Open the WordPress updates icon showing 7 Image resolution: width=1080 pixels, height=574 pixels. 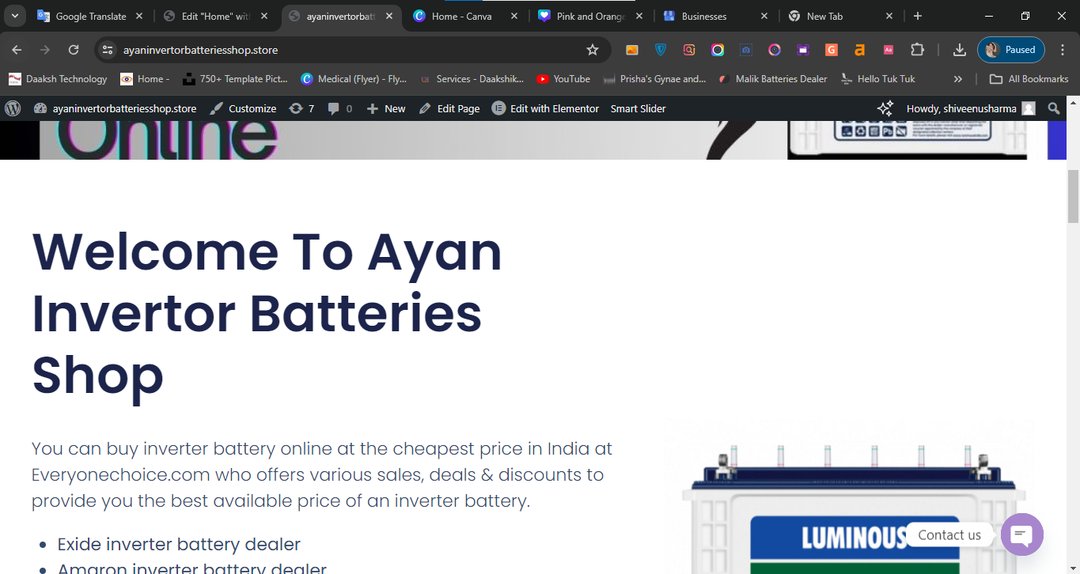coord(301,108)
